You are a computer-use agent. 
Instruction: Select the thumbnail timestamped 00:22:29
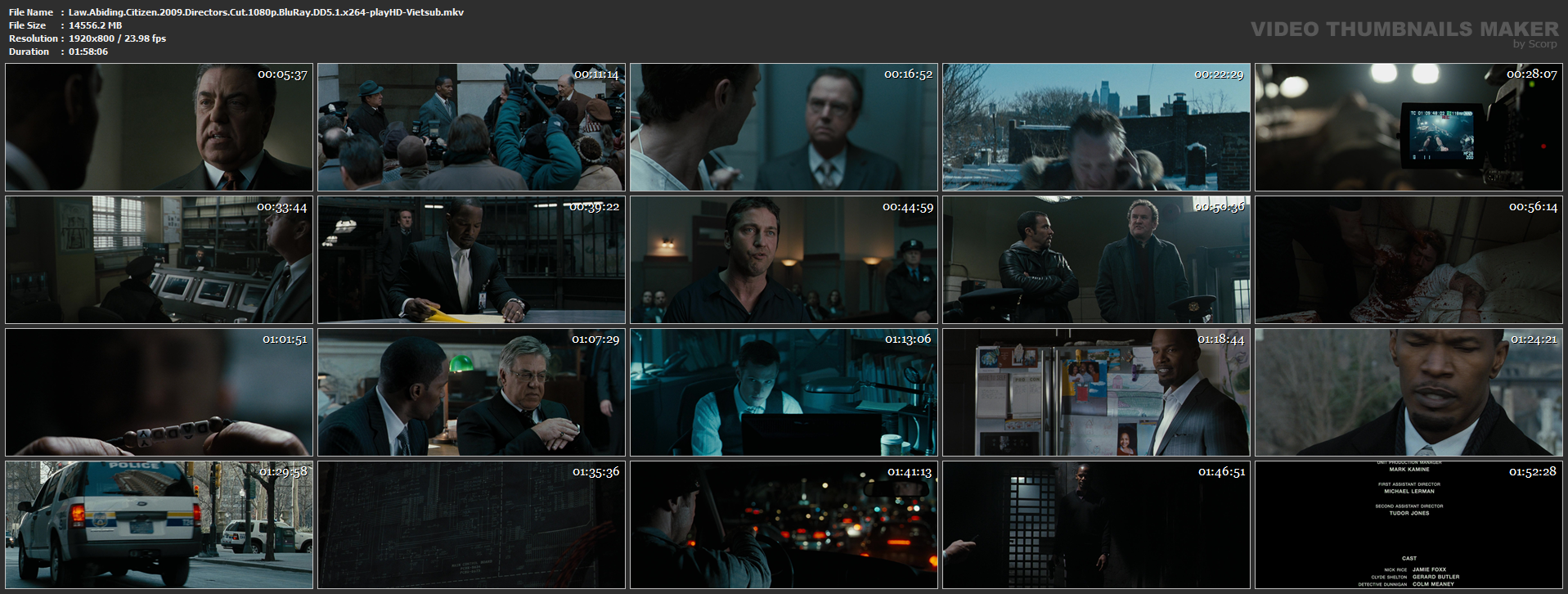click(1096, 127)
